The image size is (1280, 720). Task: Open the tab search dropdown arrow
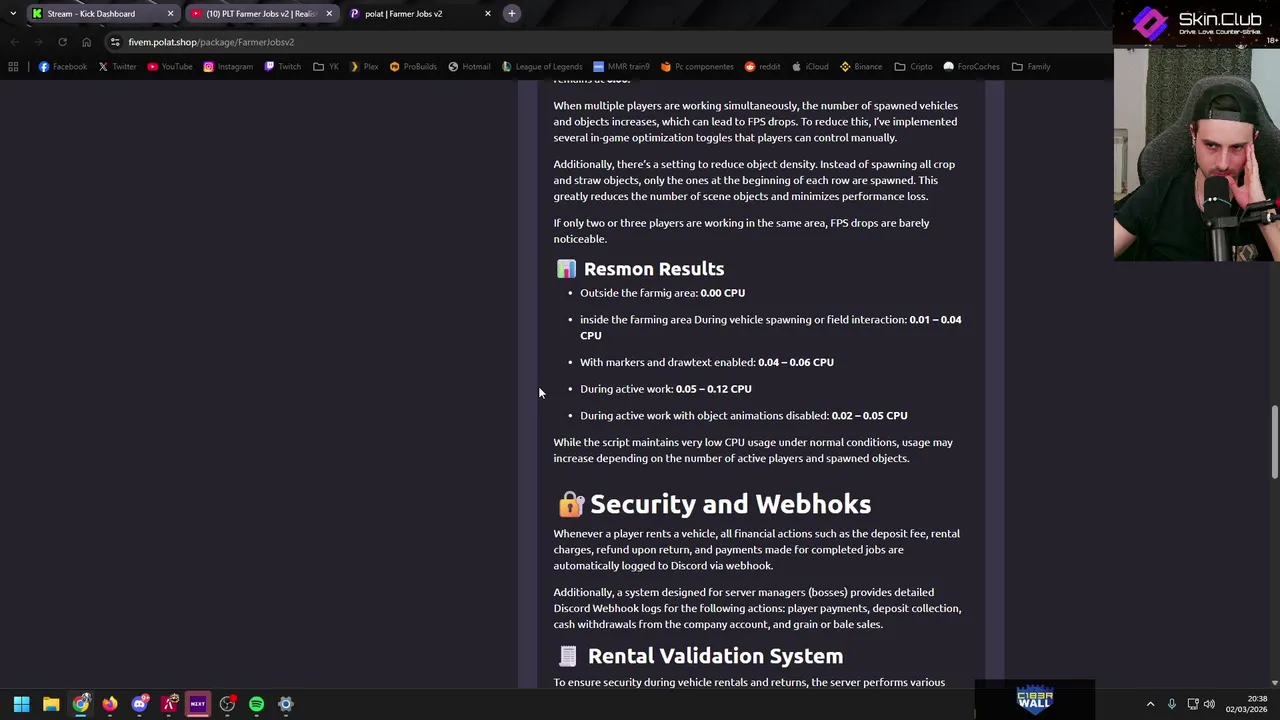coord(12,14)
